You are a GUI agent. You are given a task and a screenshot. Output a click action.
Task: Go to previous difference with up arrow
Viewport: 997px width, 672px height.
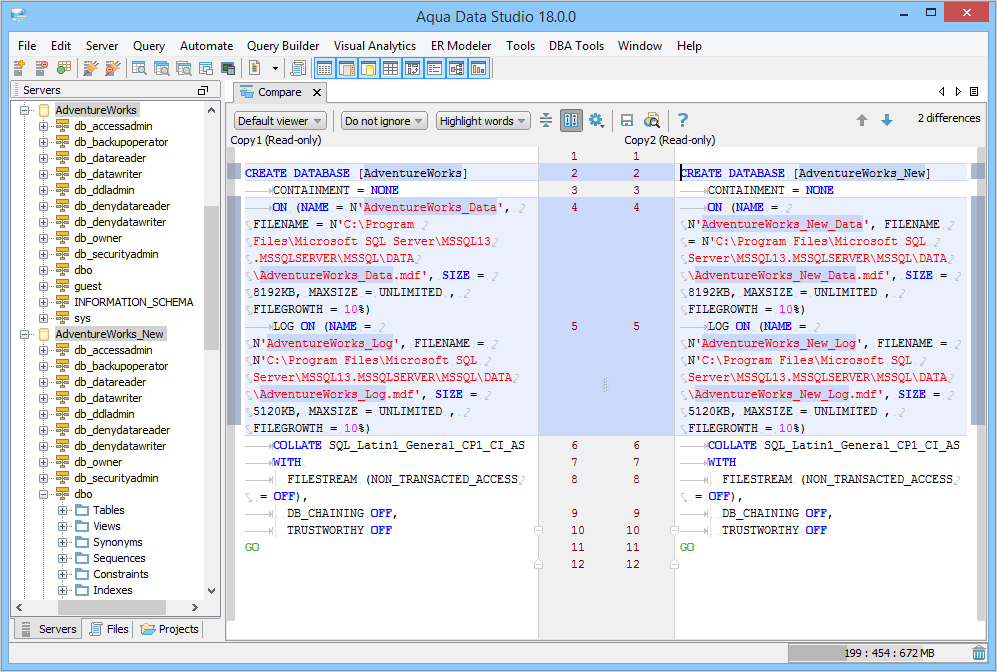861,120
